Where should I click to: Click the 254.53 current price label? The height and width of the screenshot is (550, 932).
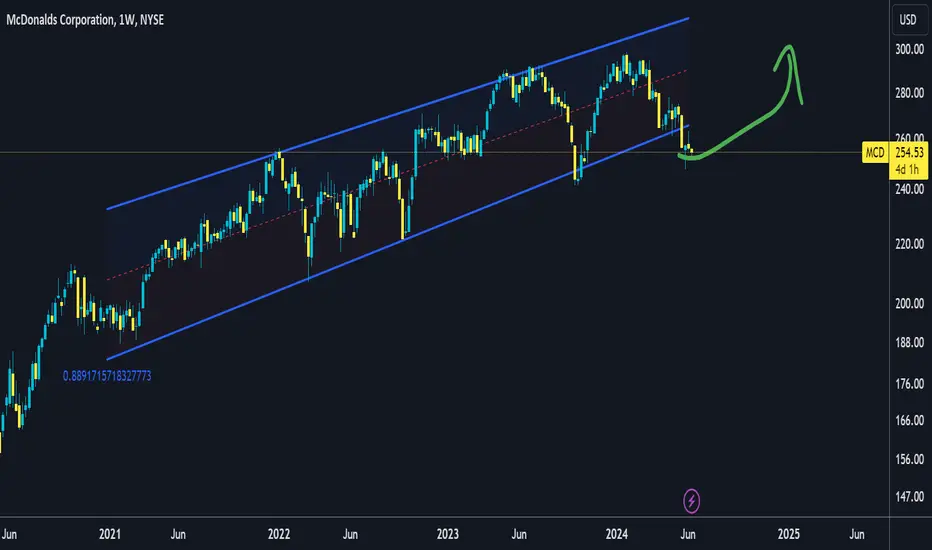pyautogui.click(x=909, y=153)
